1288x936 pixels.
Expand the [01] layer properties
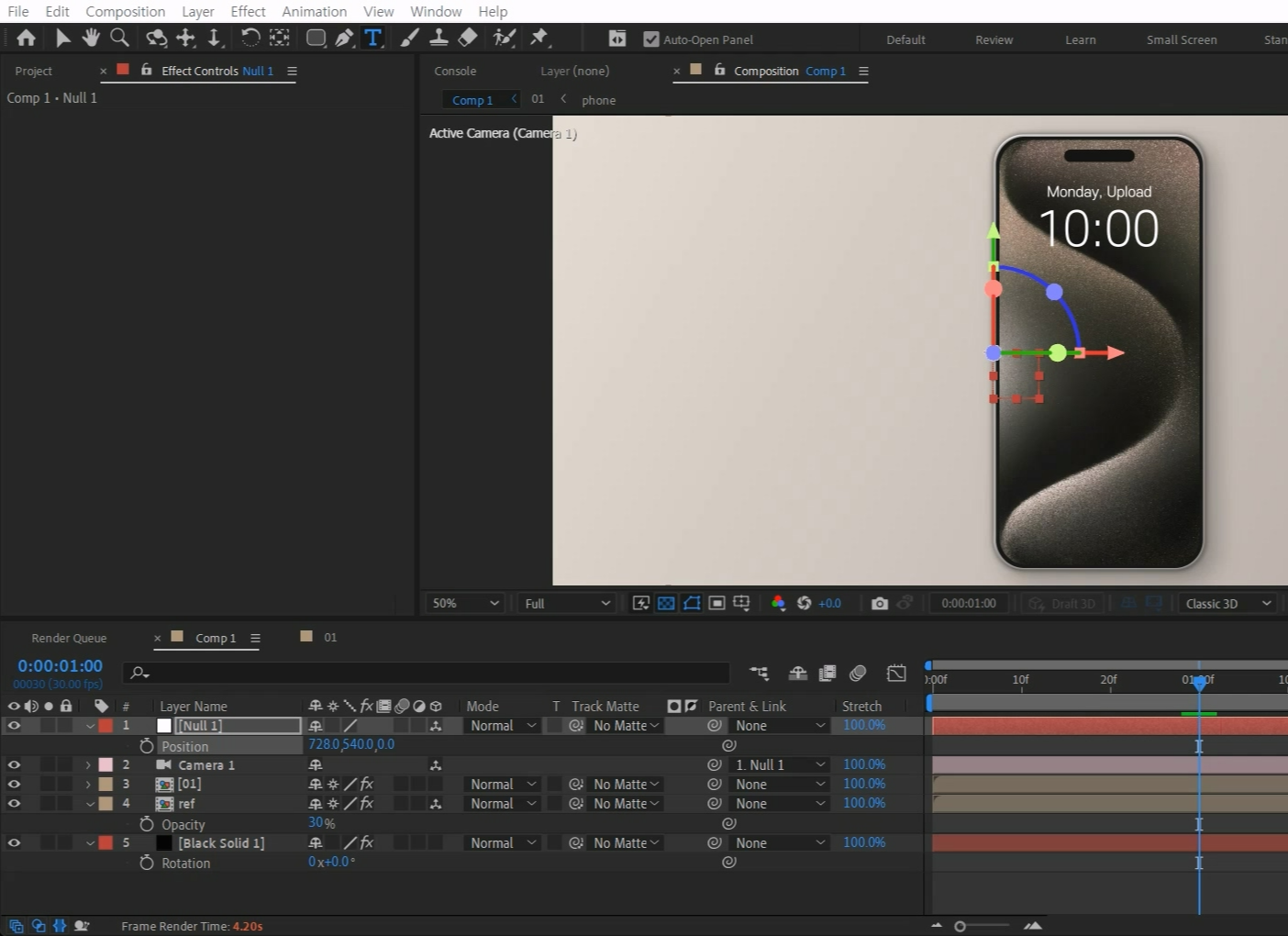click(x=88, y=784)
